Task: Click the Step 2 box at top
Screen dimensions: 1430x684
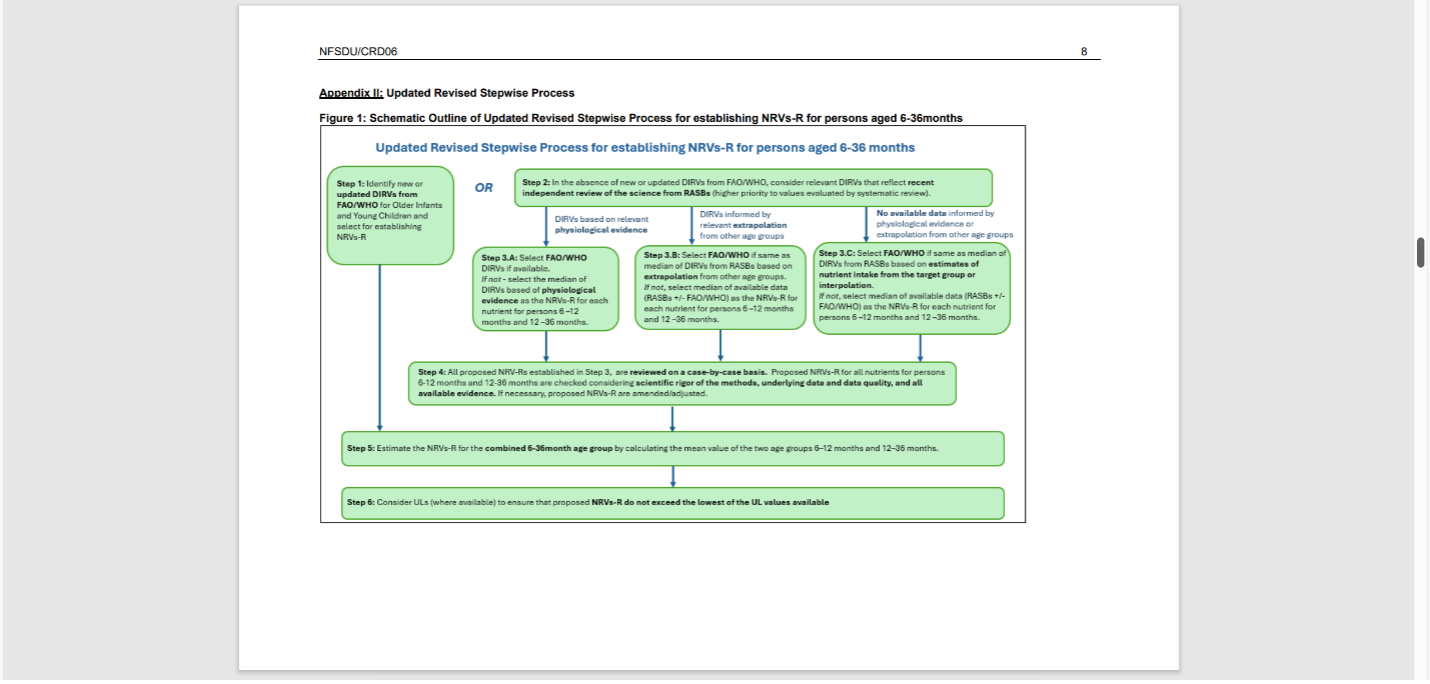Action: (x=753, y=188)
